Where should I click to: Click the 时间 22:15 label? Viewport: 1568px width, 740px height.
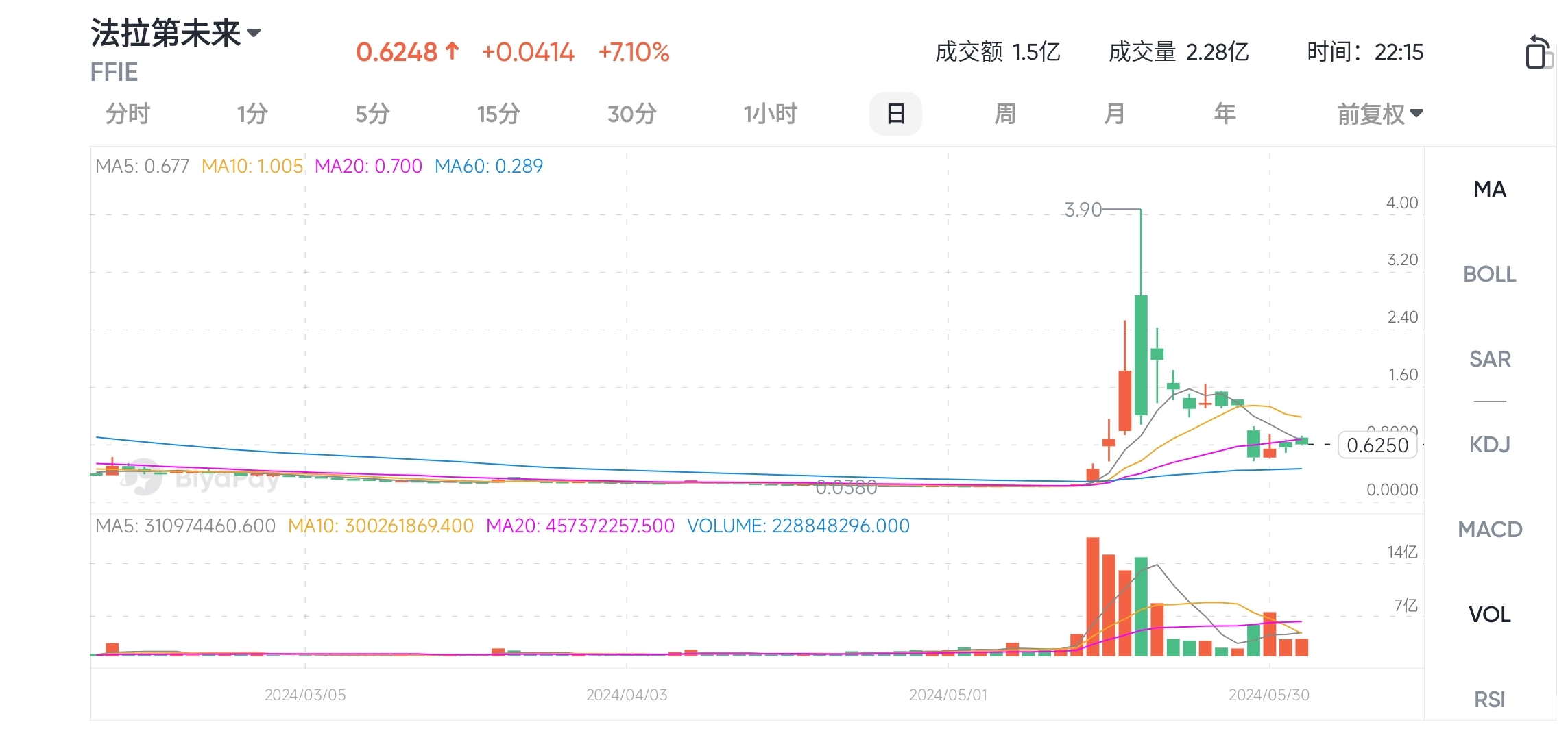coord(1365,52)
